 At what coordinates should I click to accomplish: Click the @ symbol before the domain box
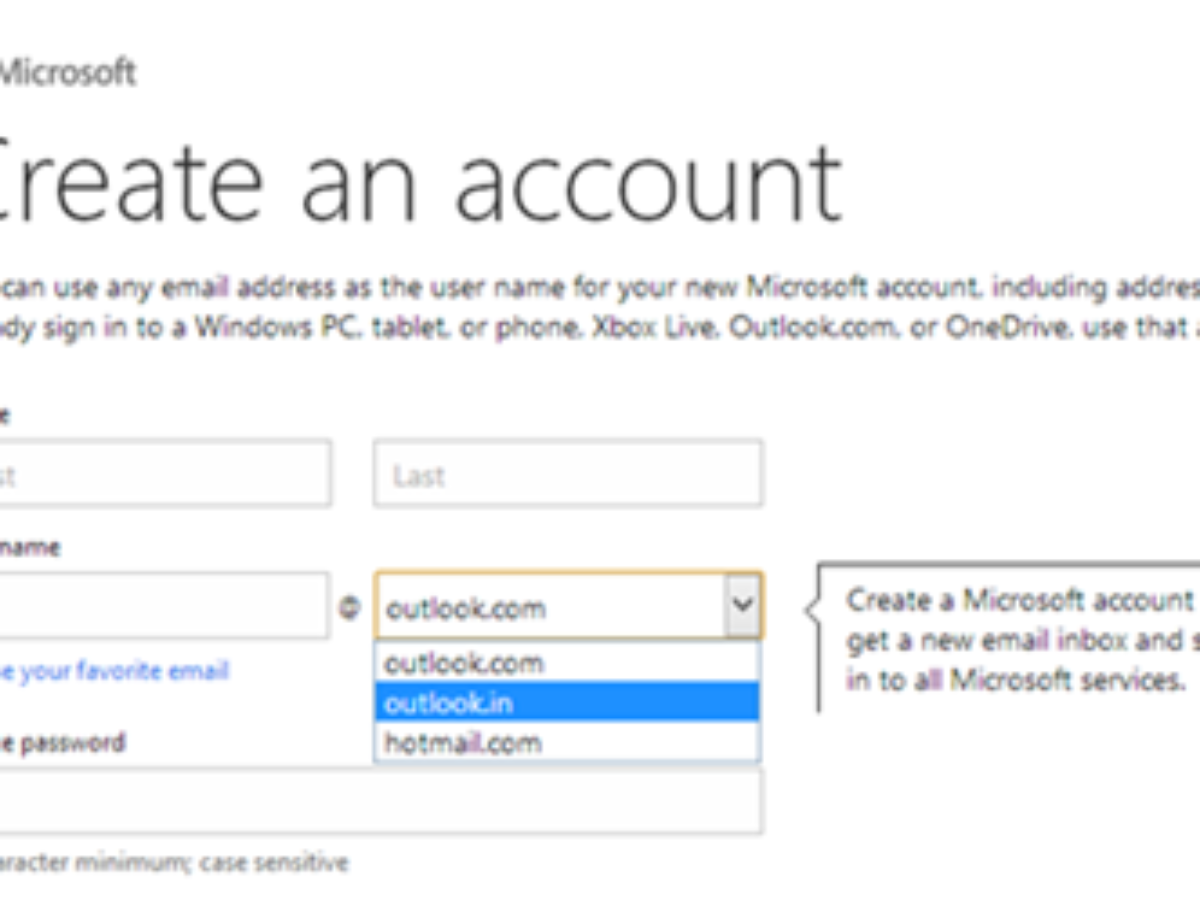tap(349, 607)
